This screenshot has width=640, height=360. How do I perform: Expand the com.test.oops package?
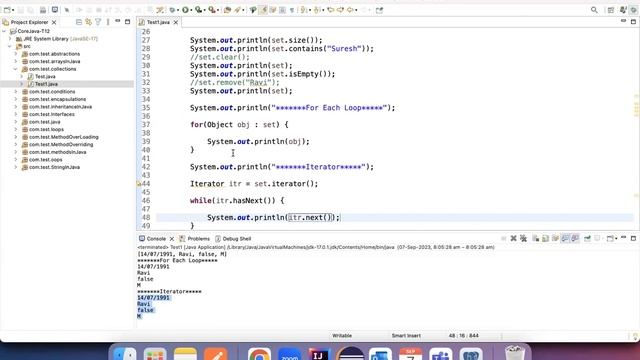16,160
